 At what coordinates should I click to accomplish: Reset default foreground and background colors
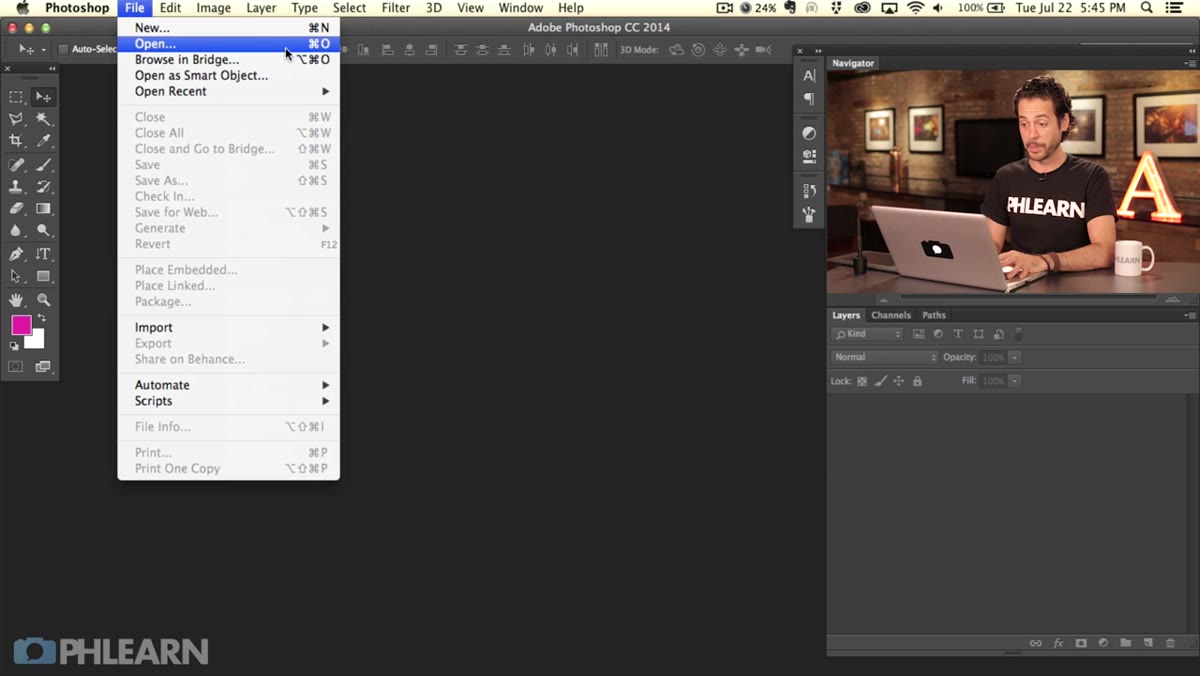(14, 346)
